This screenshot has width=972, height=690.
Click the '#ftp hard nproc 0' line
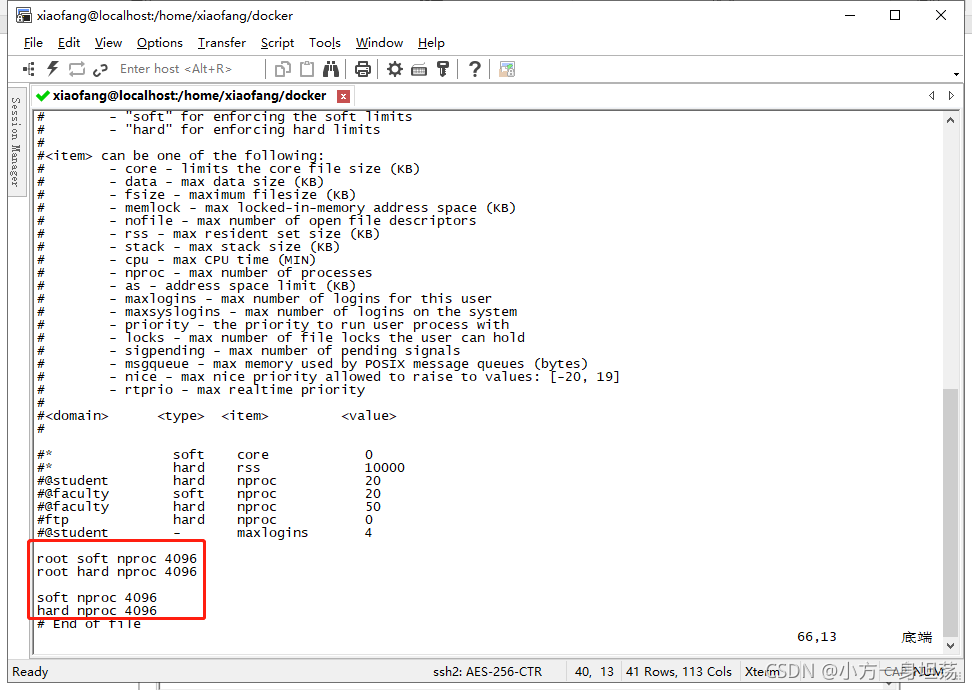(x=205, y=520)
